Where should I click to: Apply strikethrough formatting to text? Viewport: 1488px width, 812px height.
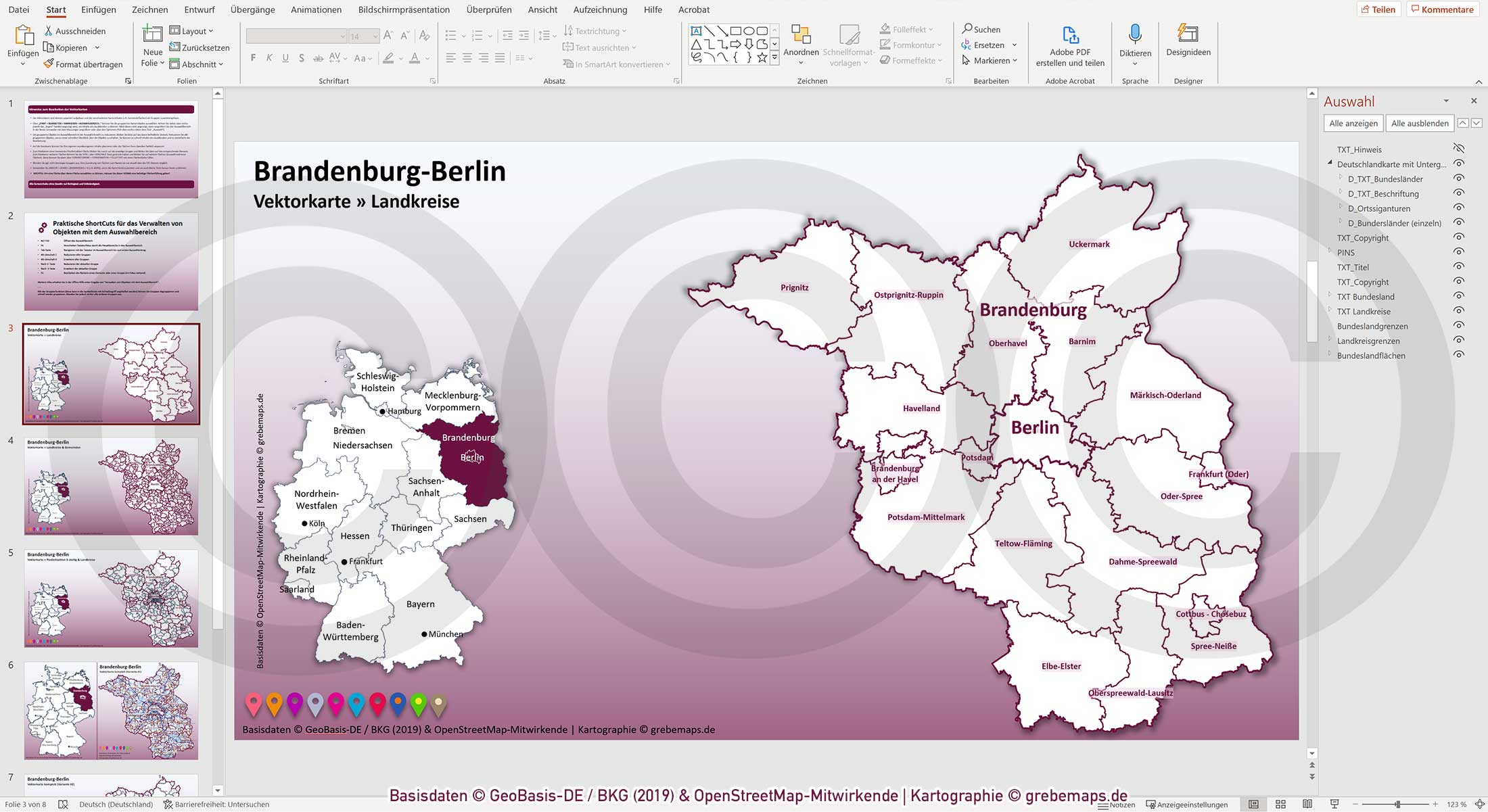(x=318, y=58)
